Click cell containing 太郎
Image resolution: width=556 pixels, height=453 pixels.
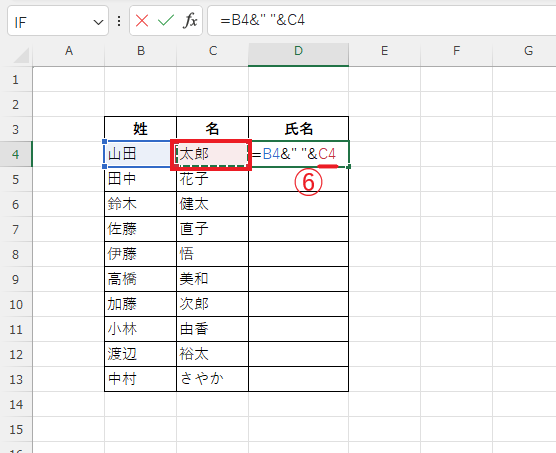pos(213,154)
